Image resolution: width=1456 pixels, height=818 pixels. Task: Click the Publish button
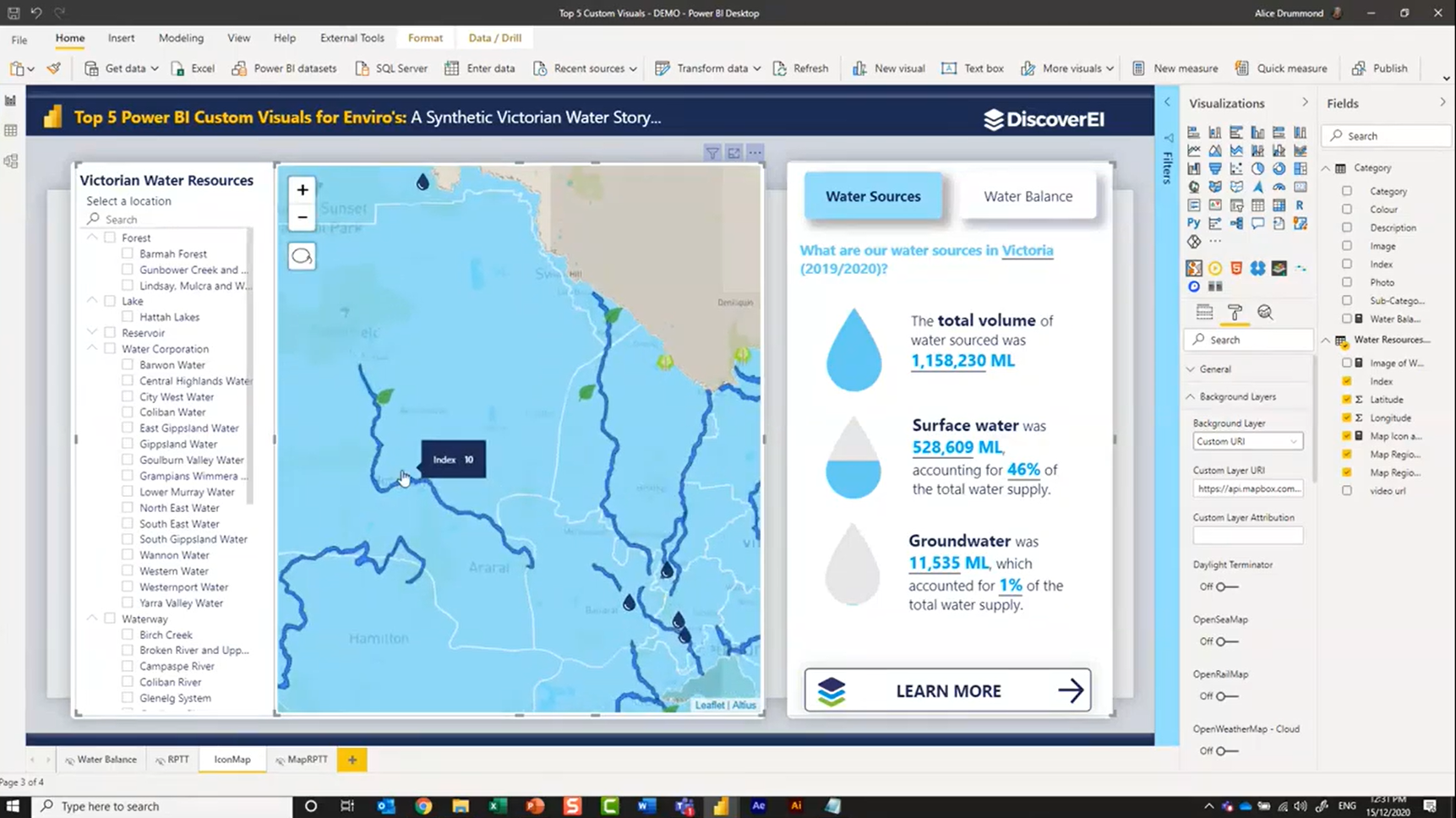tap(1379, 68)
